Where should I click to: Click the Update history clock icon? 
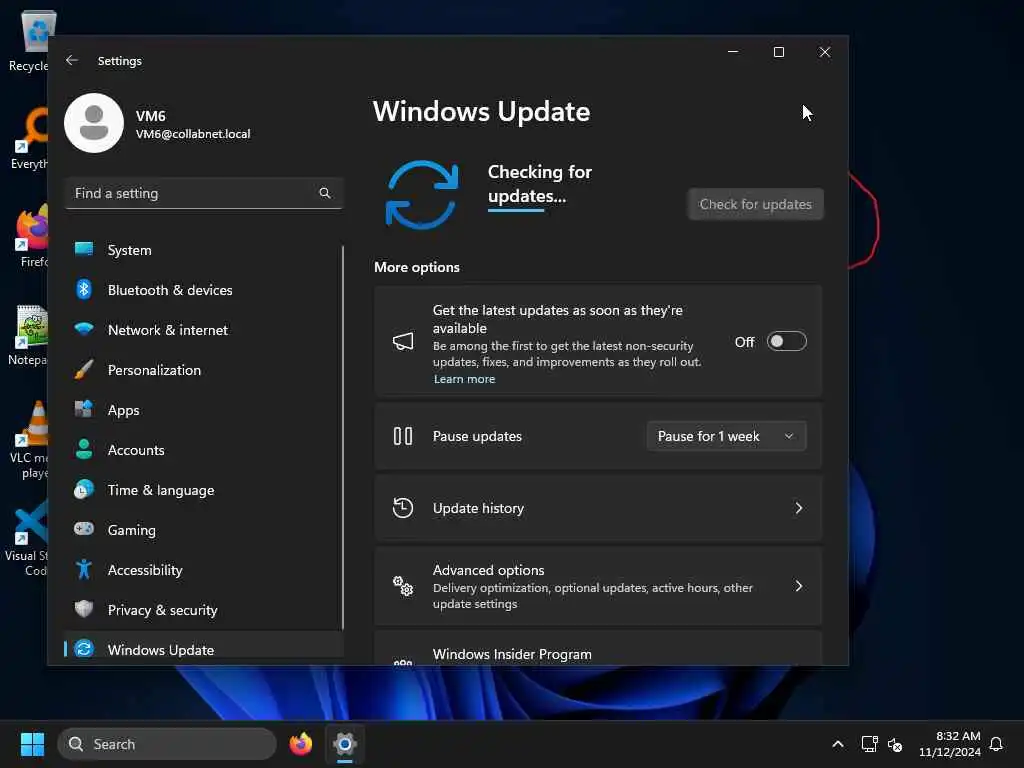403,507
